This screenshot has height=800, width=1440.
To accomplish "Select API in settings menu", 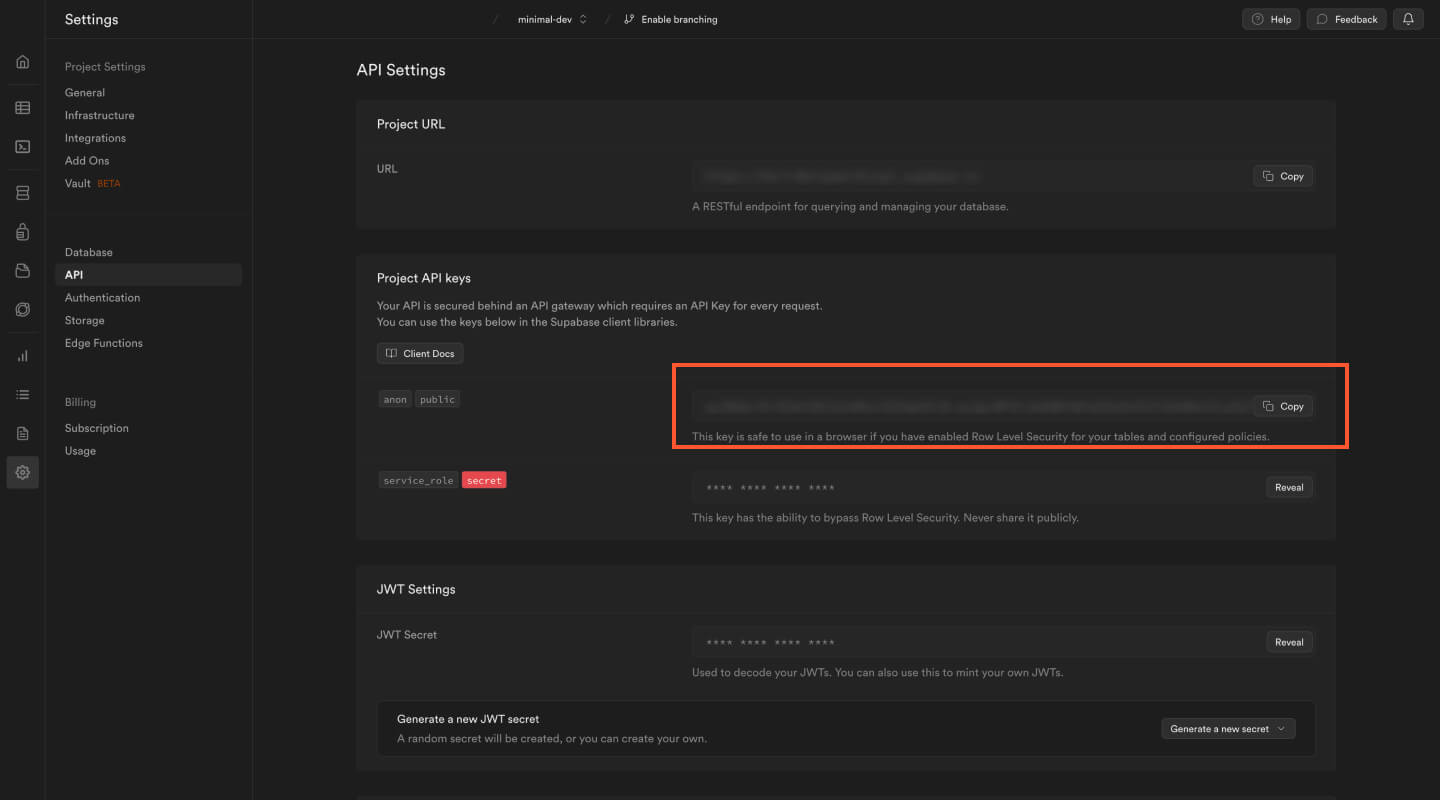I will point(148,275).
